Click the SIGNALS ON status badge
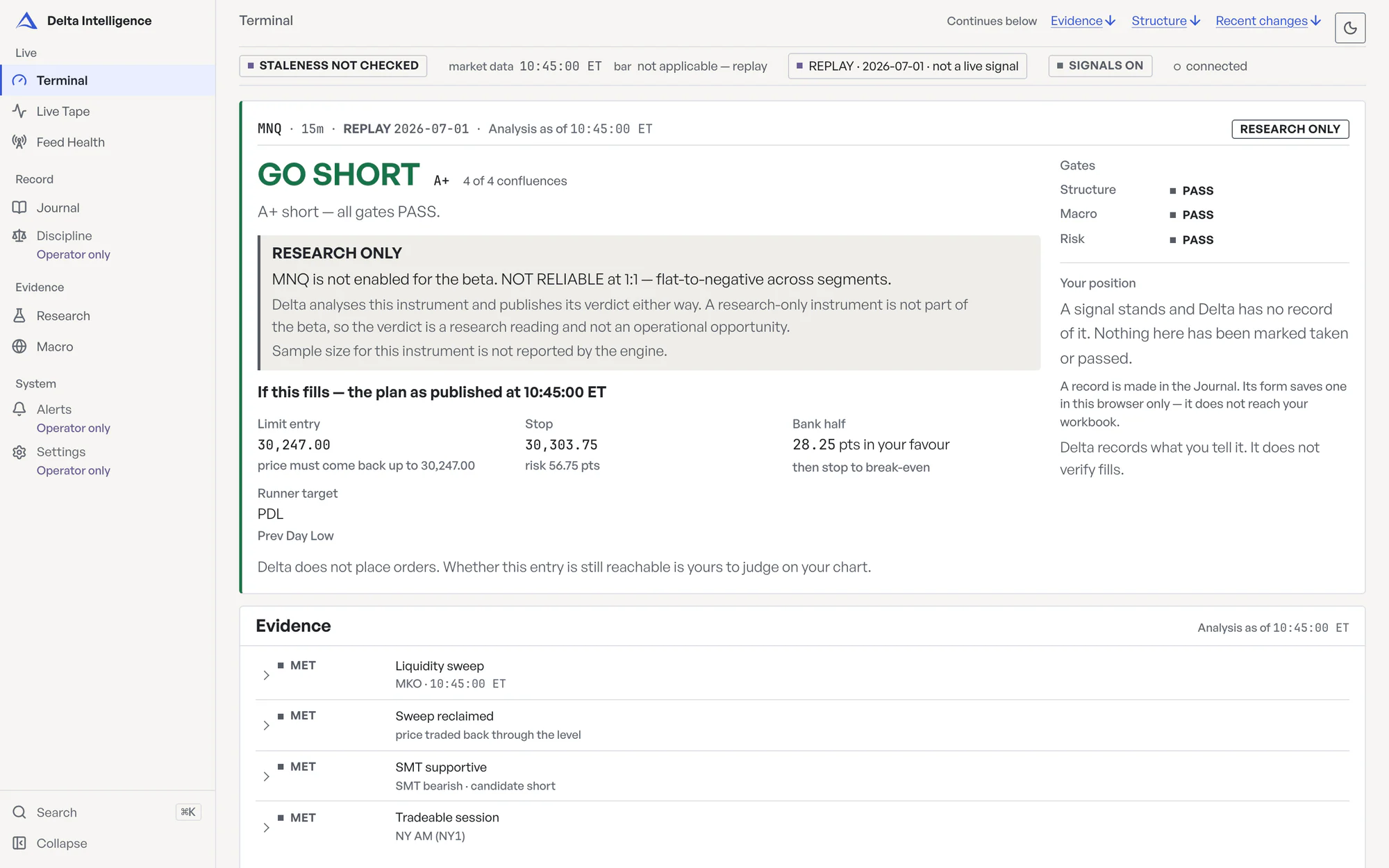The image size is (1389, 868). click(1100, 66)
